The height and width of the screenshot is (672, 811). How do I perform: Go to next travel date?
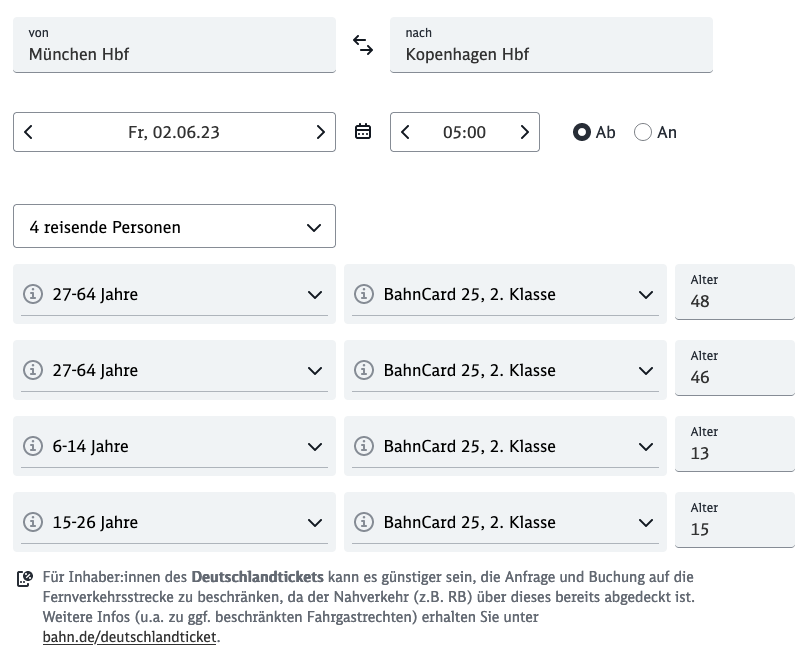click(x=320, y=132)
